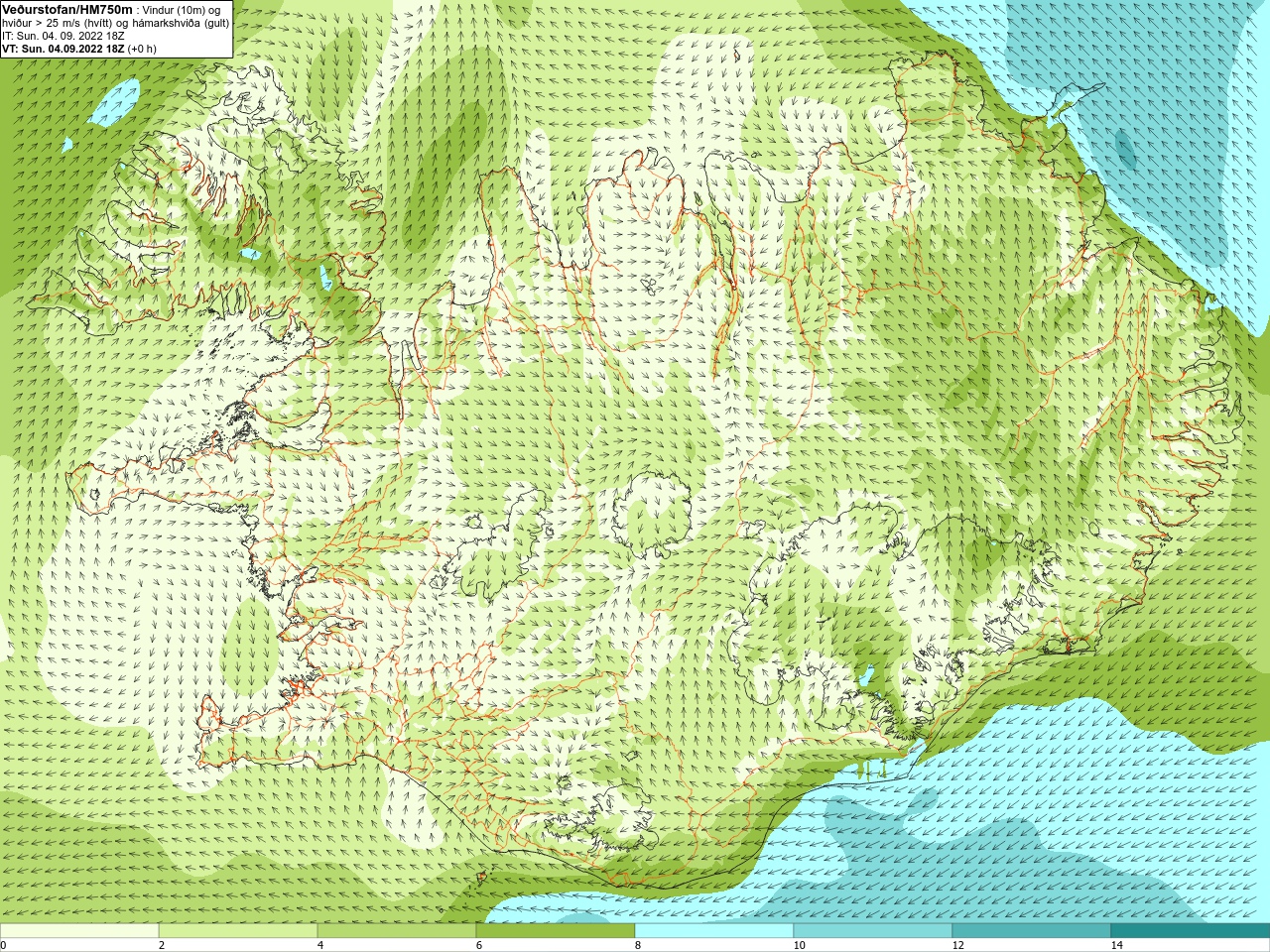Select the olive green 6–8 m/s swatch
Image resolution: width=1270 pixels, height=952 pixels.
coord(556,930)
